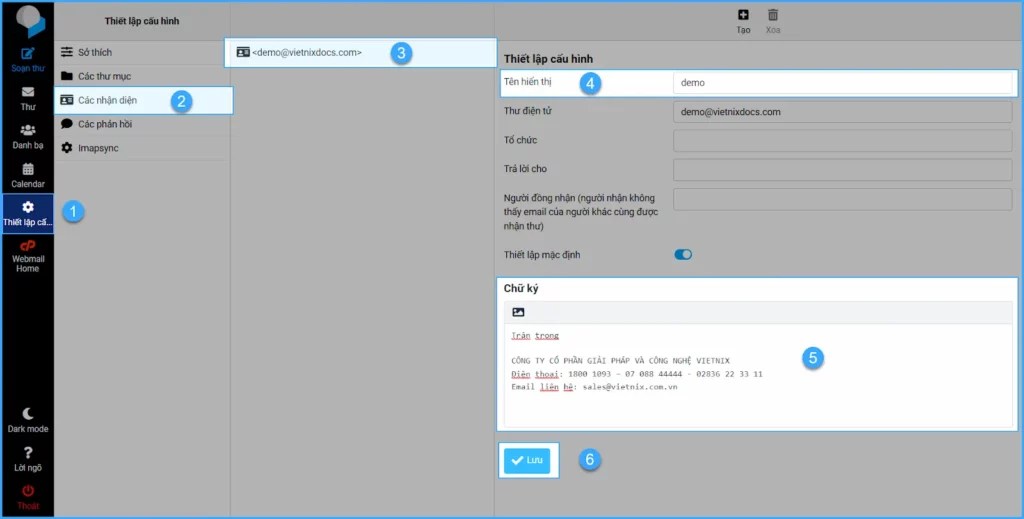The image size is (1024, 519).
Task: Click the Tên hiển thị input field
Action: pos(842,83)
